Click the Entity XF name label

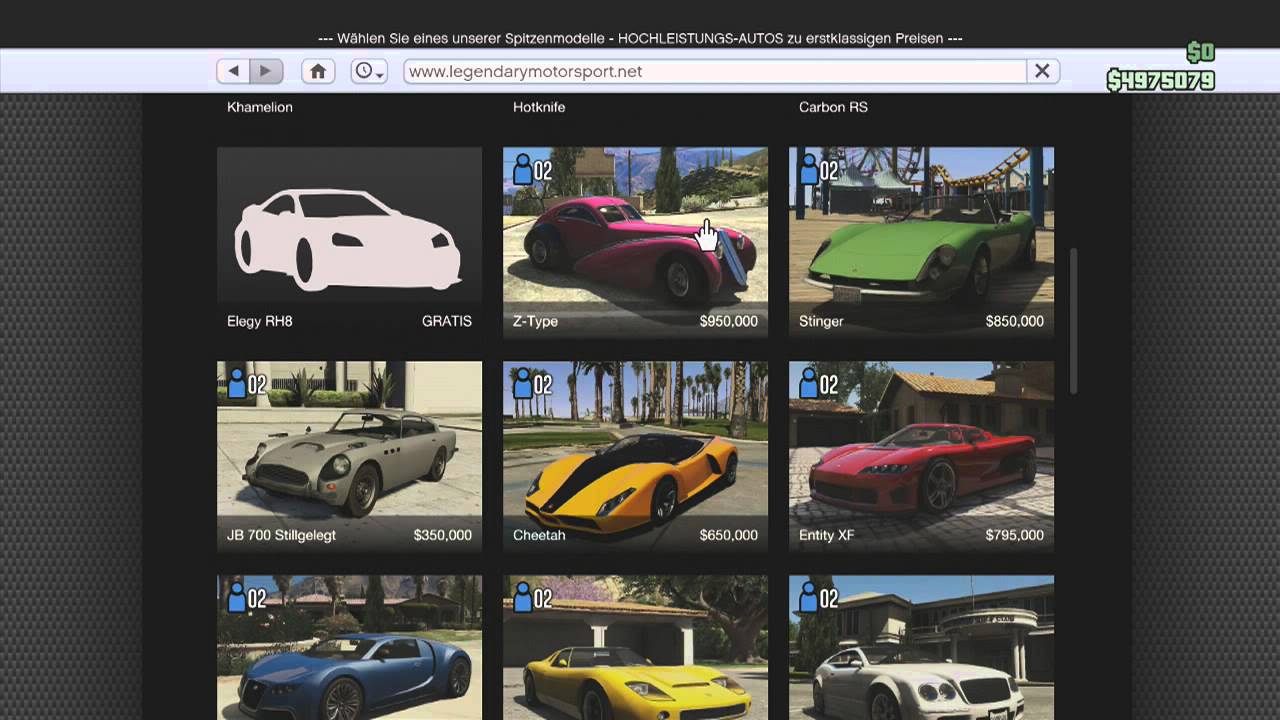(x=826, y=535)
